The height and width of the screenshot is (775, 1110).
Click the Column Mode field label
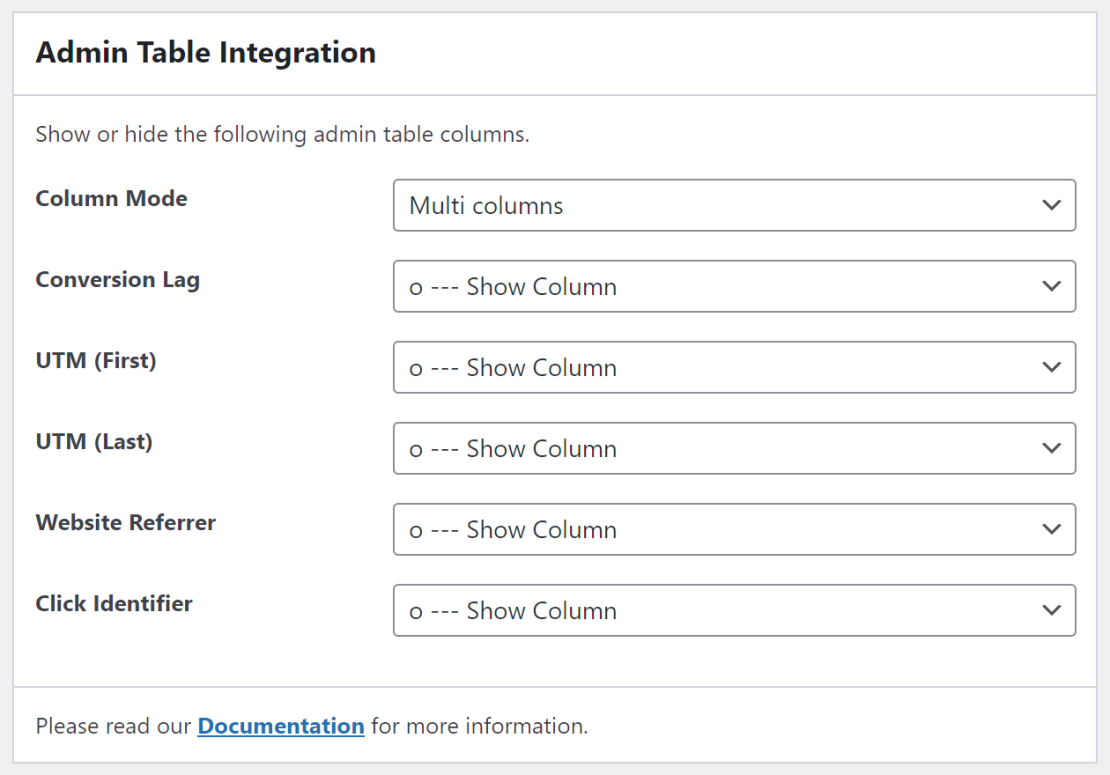(x=111, y=198)
